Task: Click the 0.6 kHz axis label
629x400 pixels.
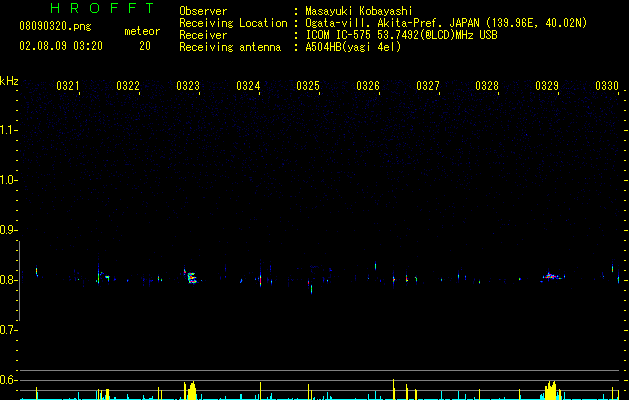Action: pyautogui.click(x=9, y=380)
